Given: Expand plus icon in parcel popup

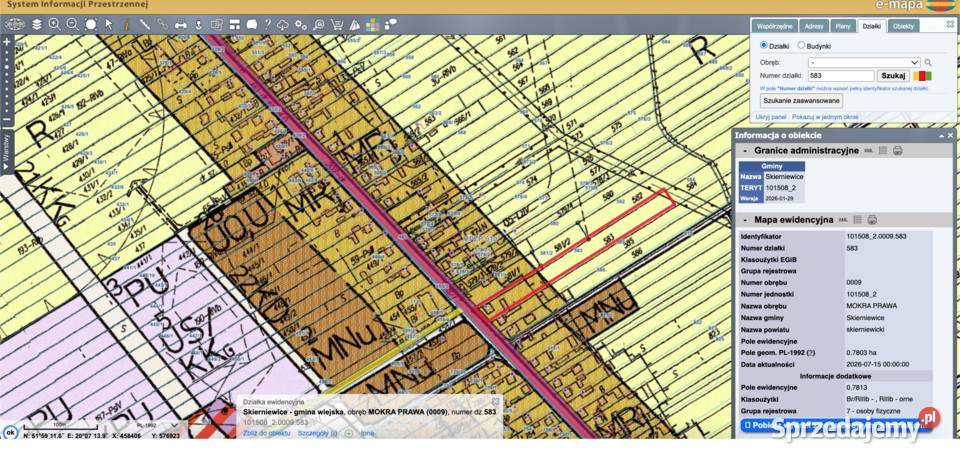Looking at the screenshot, I should point(348,433).
